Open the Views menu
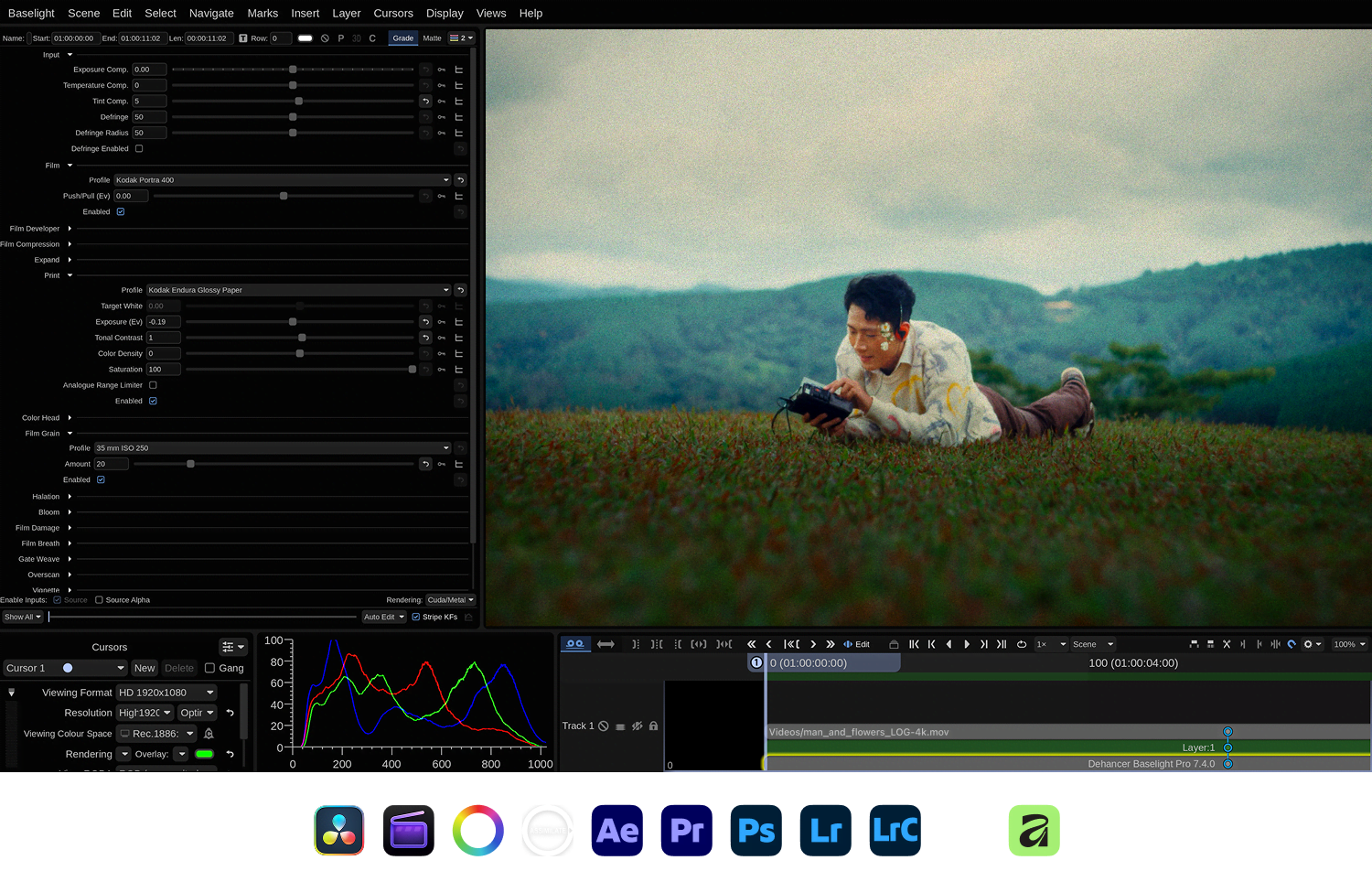 coord(491,13)
